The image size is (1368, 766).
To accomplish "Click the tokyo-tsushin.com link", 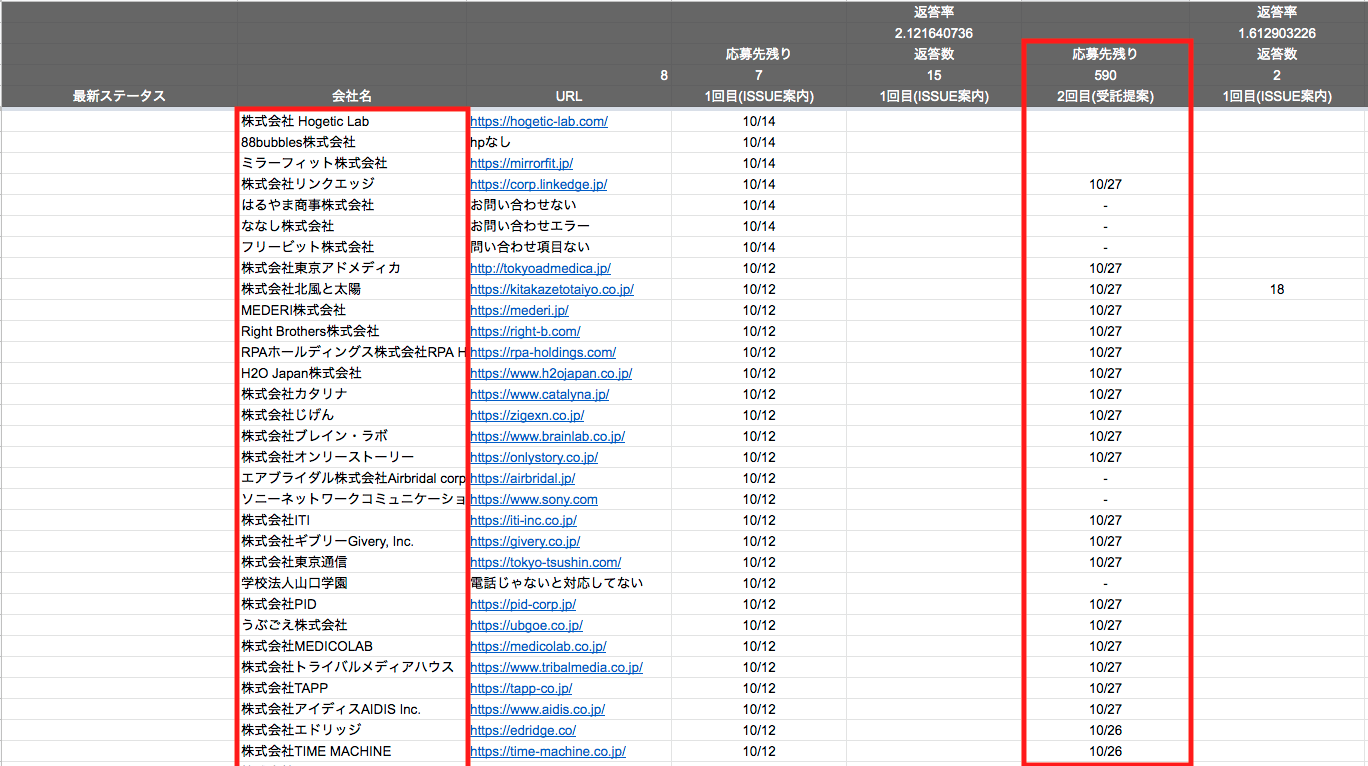I will tap(545, 562).
